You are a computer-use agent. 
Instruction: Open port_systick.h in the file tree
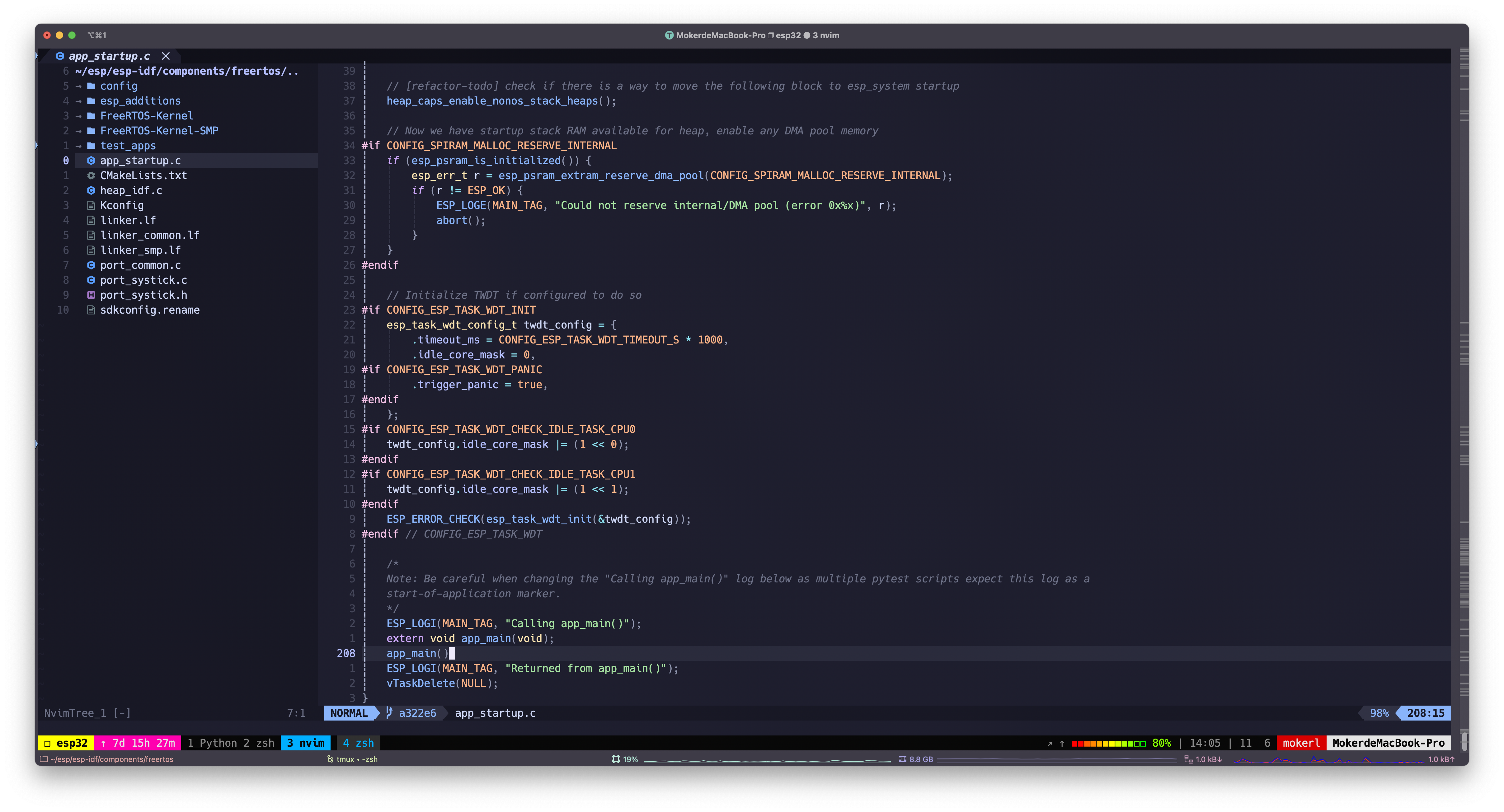143,295
